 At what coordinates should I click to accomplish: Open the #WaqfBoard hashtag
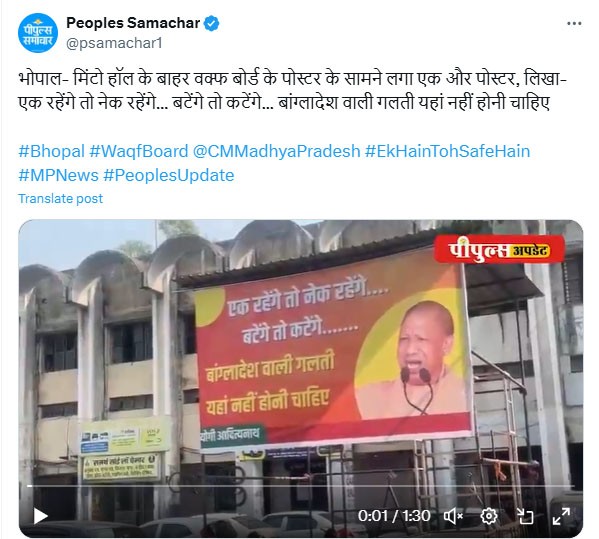(x=139, y=151)
